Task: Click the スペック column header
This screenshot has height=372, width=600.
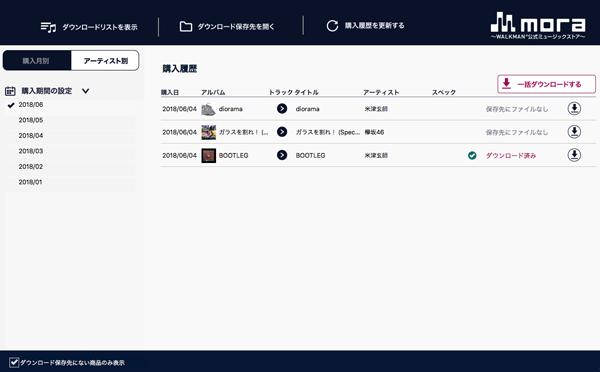Action: [444, 92]
